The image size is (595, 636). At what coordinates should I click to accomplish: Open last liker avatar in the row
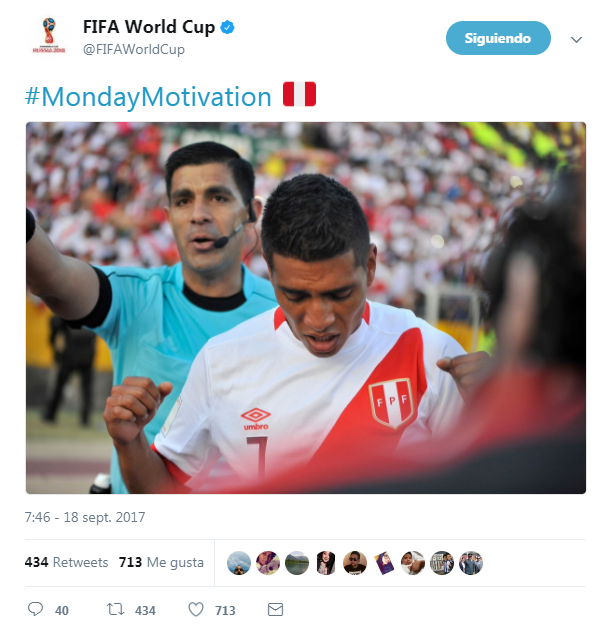[x=471, y=563]
